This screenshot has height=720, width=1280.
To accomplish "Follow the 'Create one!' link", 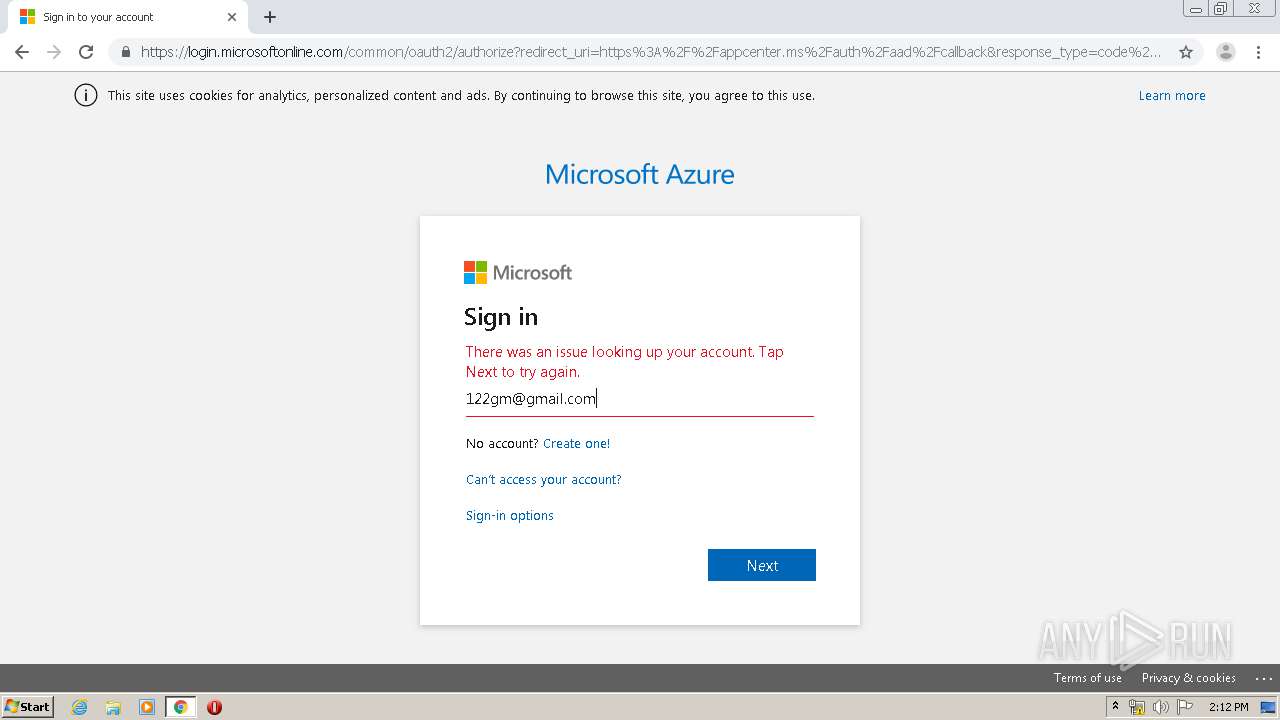I will (576, 444).
